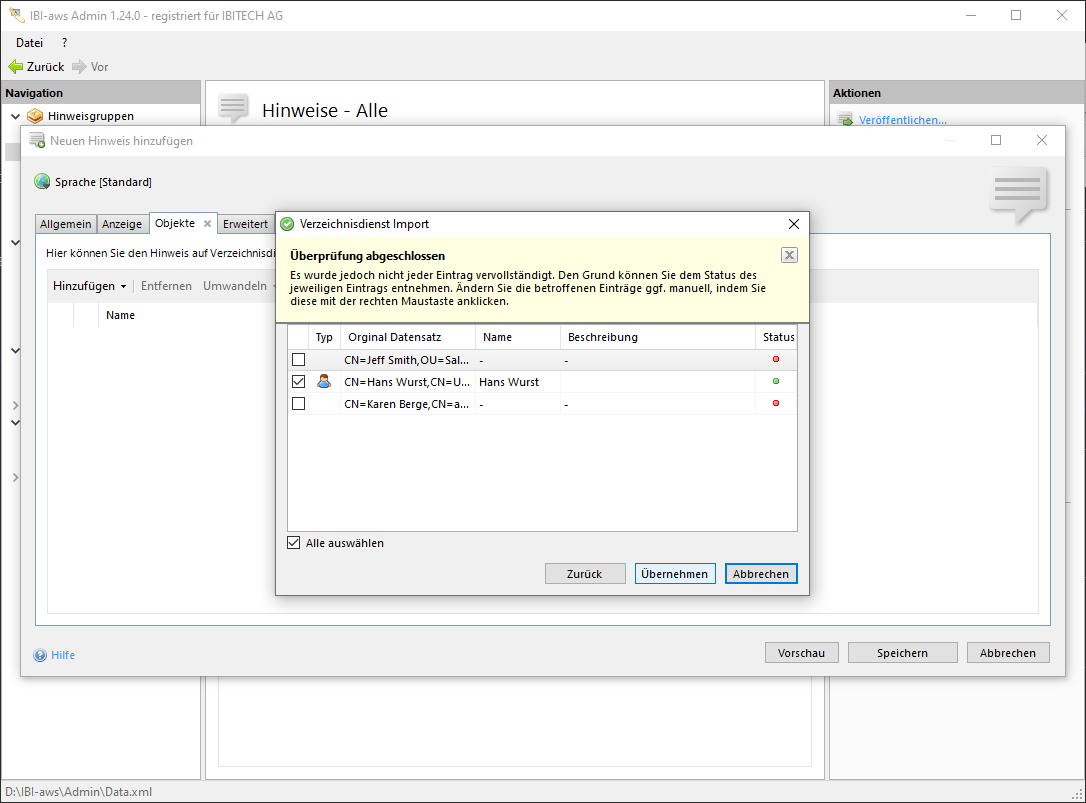Click the user icon in Hans Wurst row
This screenshot has width=1086, height=803.
click(x=324, y=381)
